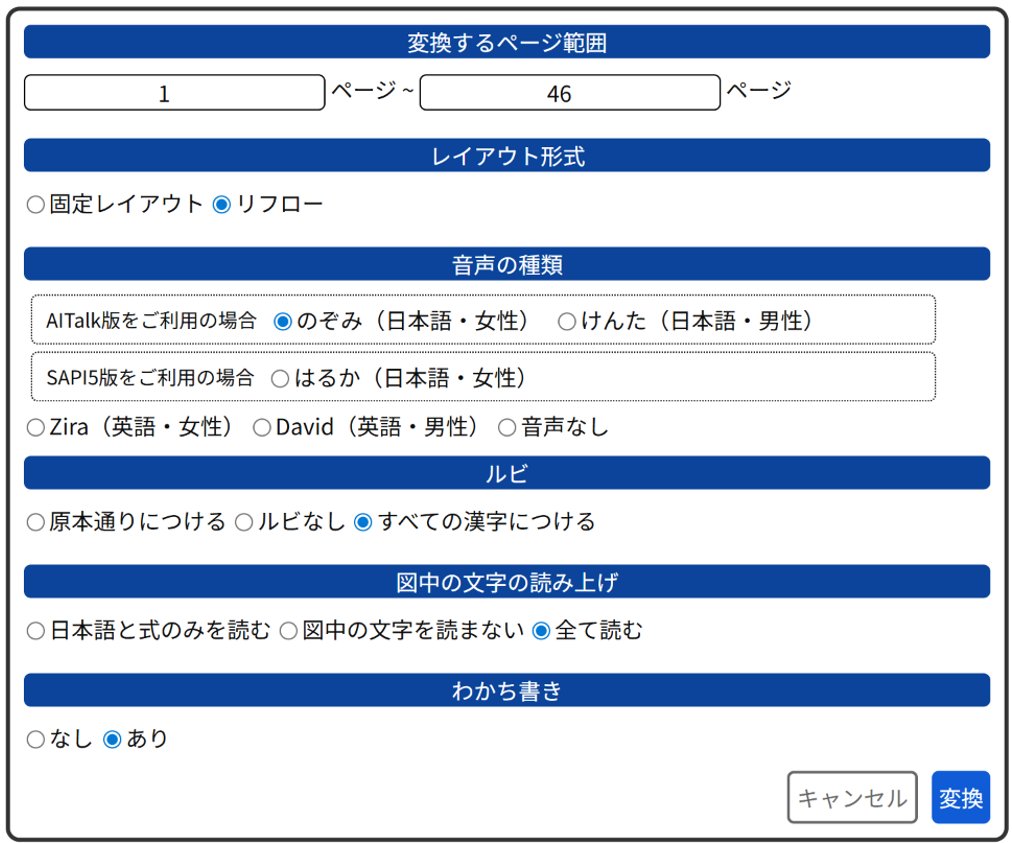Choose the のぞみ Japanese female voice

pos(283,321)
